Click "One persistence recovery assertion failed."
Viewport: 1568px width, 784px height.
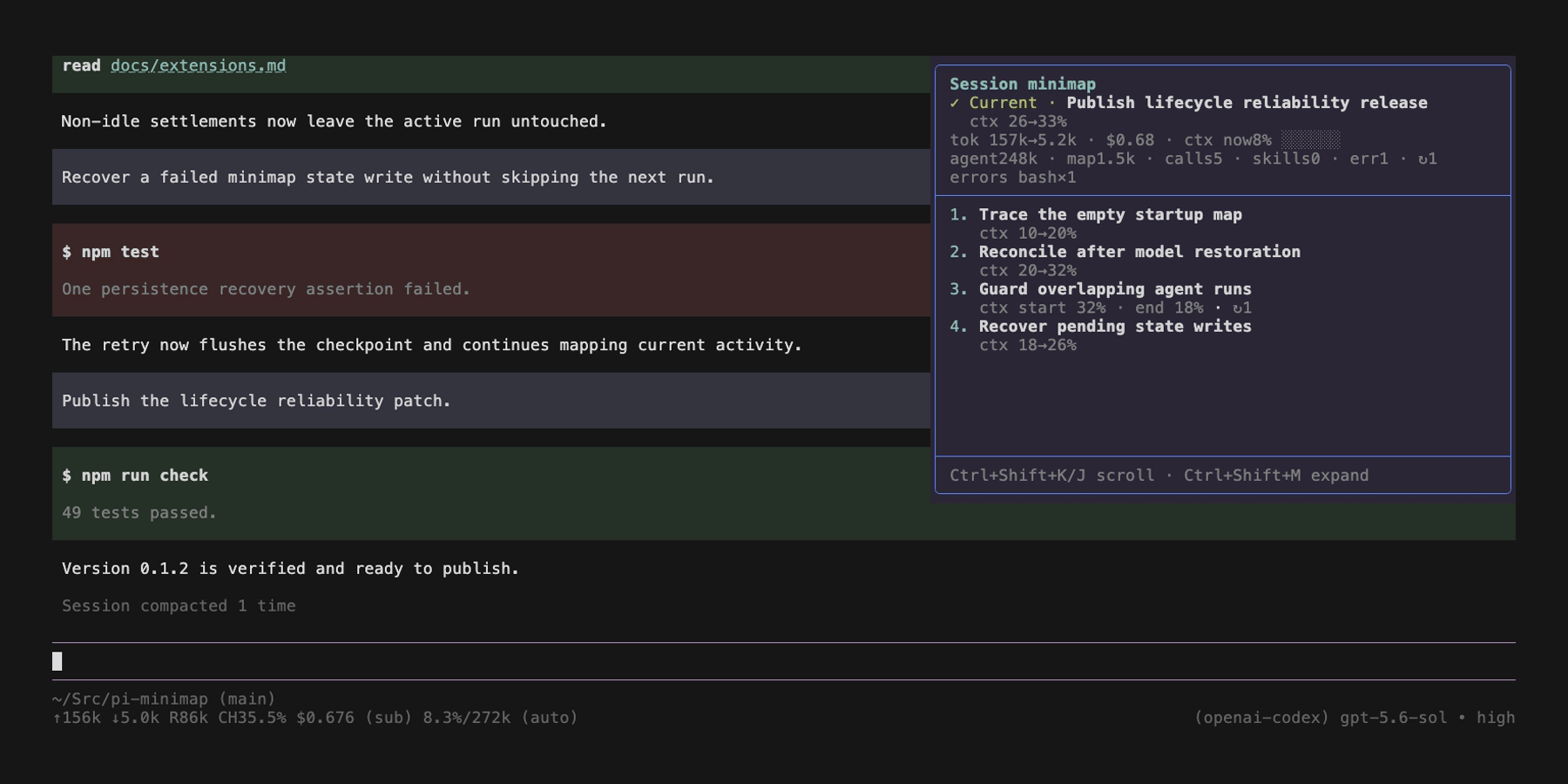click(266, 289)
